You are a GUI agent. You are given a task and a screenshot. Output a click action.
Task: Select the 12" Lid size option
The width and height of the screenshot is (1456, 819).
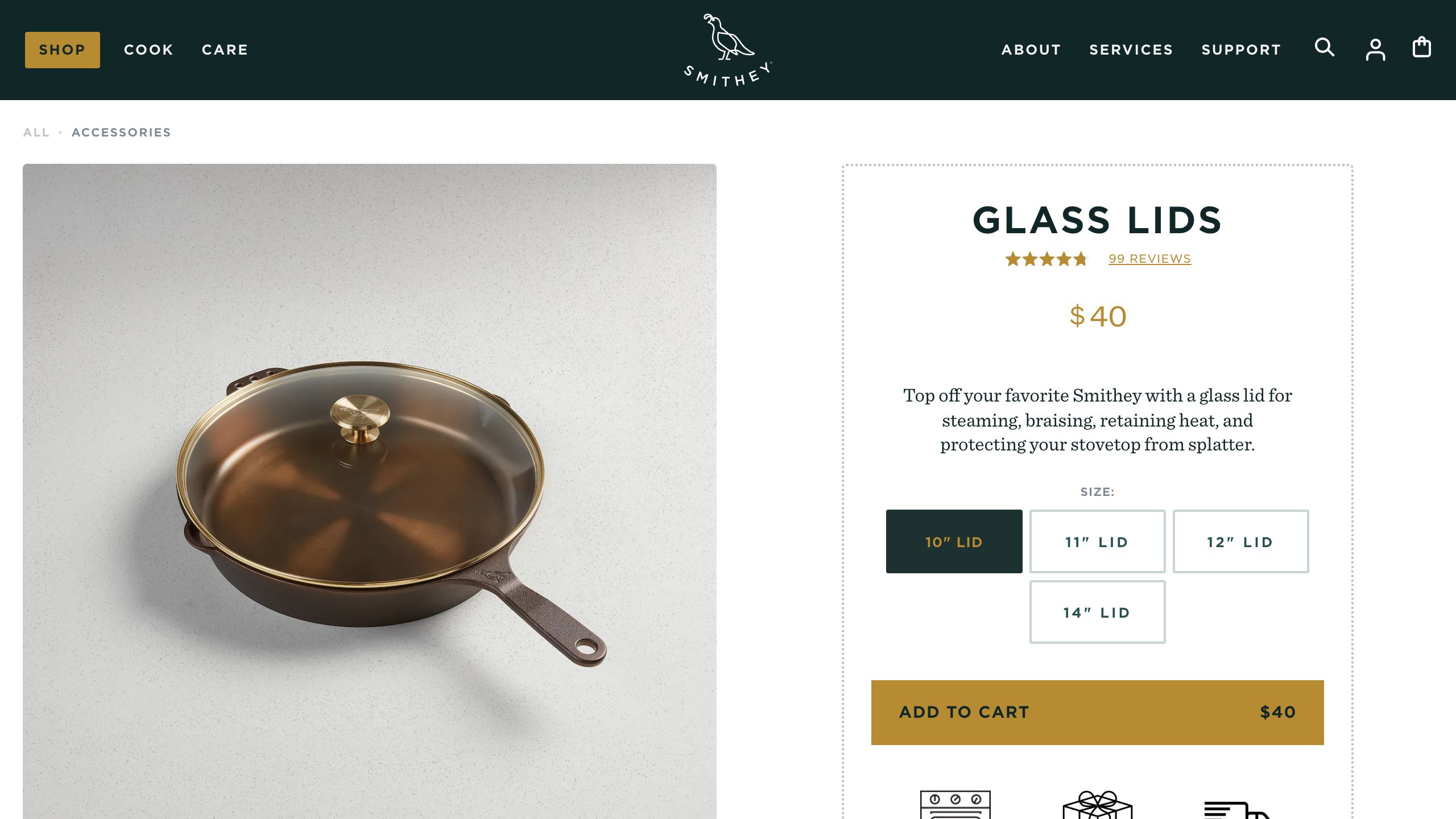[x=1240, y=541]
